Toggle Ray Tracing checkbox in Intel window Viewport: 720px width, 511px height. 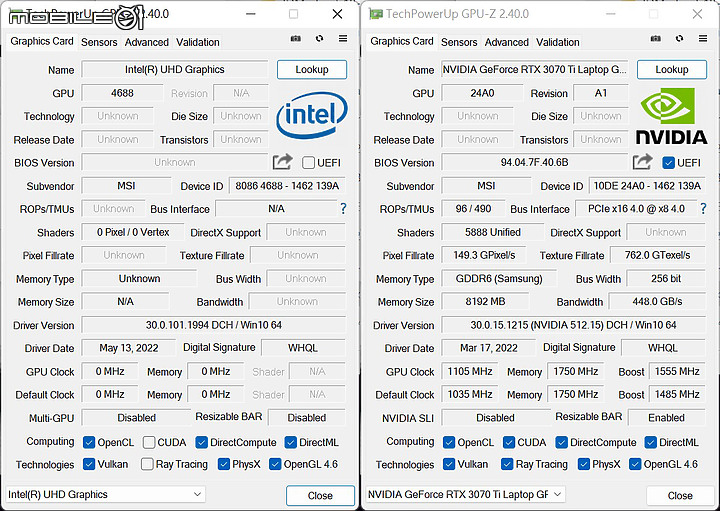pyautogui.click(x=147, y=464)
